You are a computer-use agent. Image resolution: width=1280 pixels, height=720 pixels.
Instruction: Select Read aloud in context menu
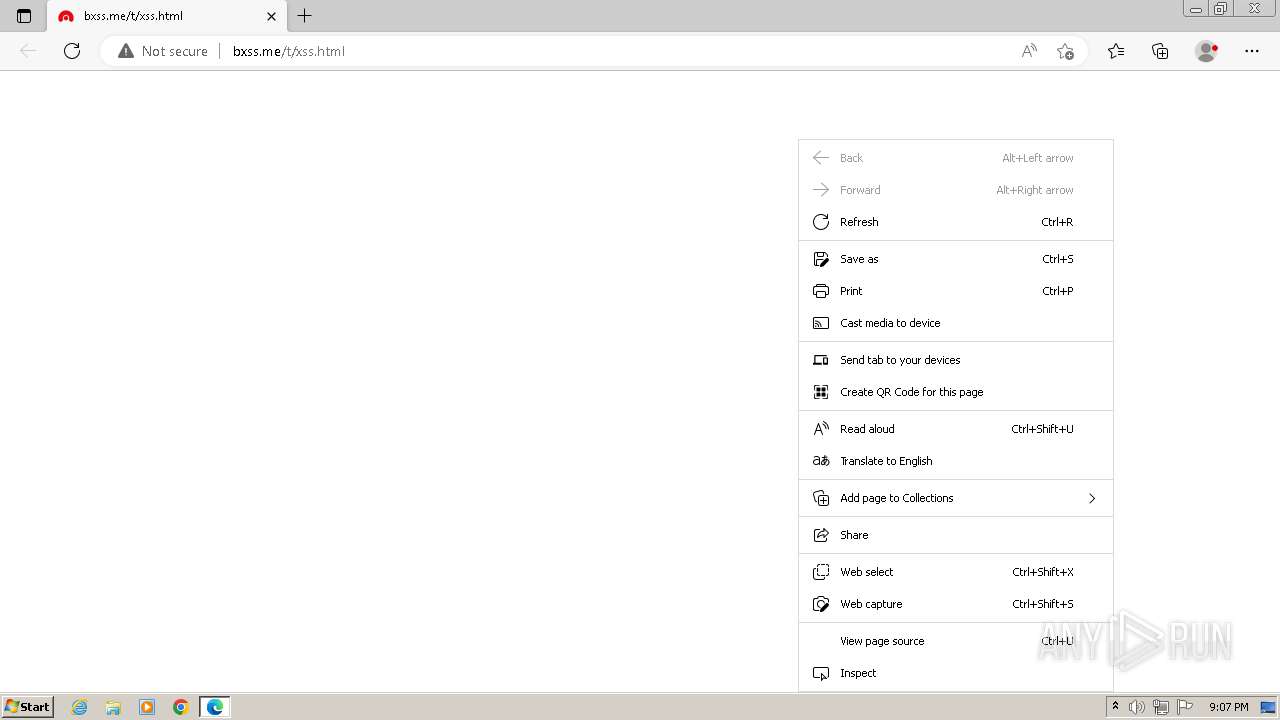coord(956,429)
